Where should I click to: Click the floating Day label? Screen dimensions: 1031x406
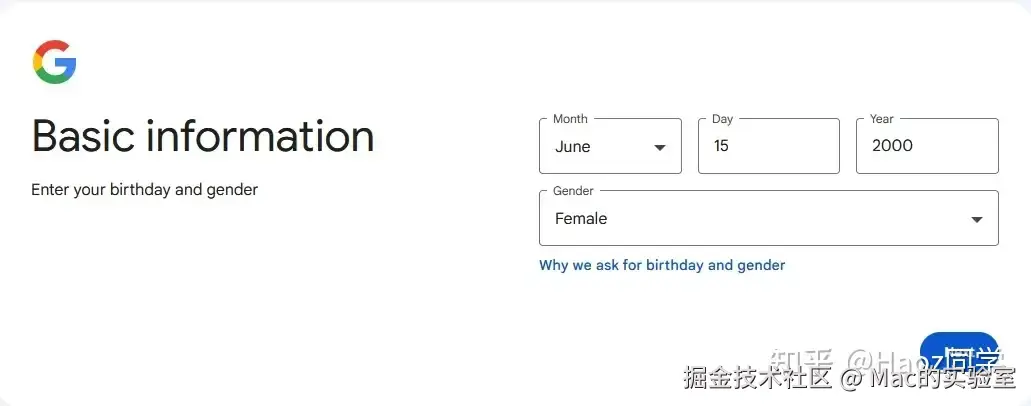coord(722,119)
